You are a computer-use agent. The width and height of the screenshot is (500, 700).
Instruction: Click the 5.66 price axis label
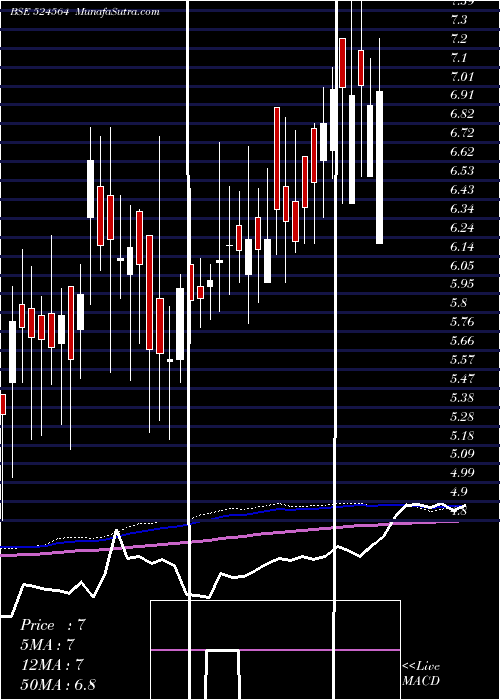click(462, 341)
